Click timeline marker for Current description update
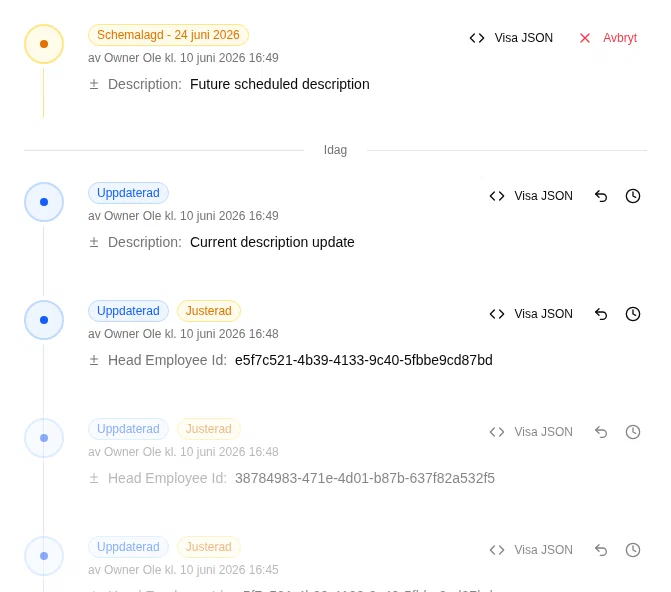Viewport: 671px width, 592px height. point(44,202)
